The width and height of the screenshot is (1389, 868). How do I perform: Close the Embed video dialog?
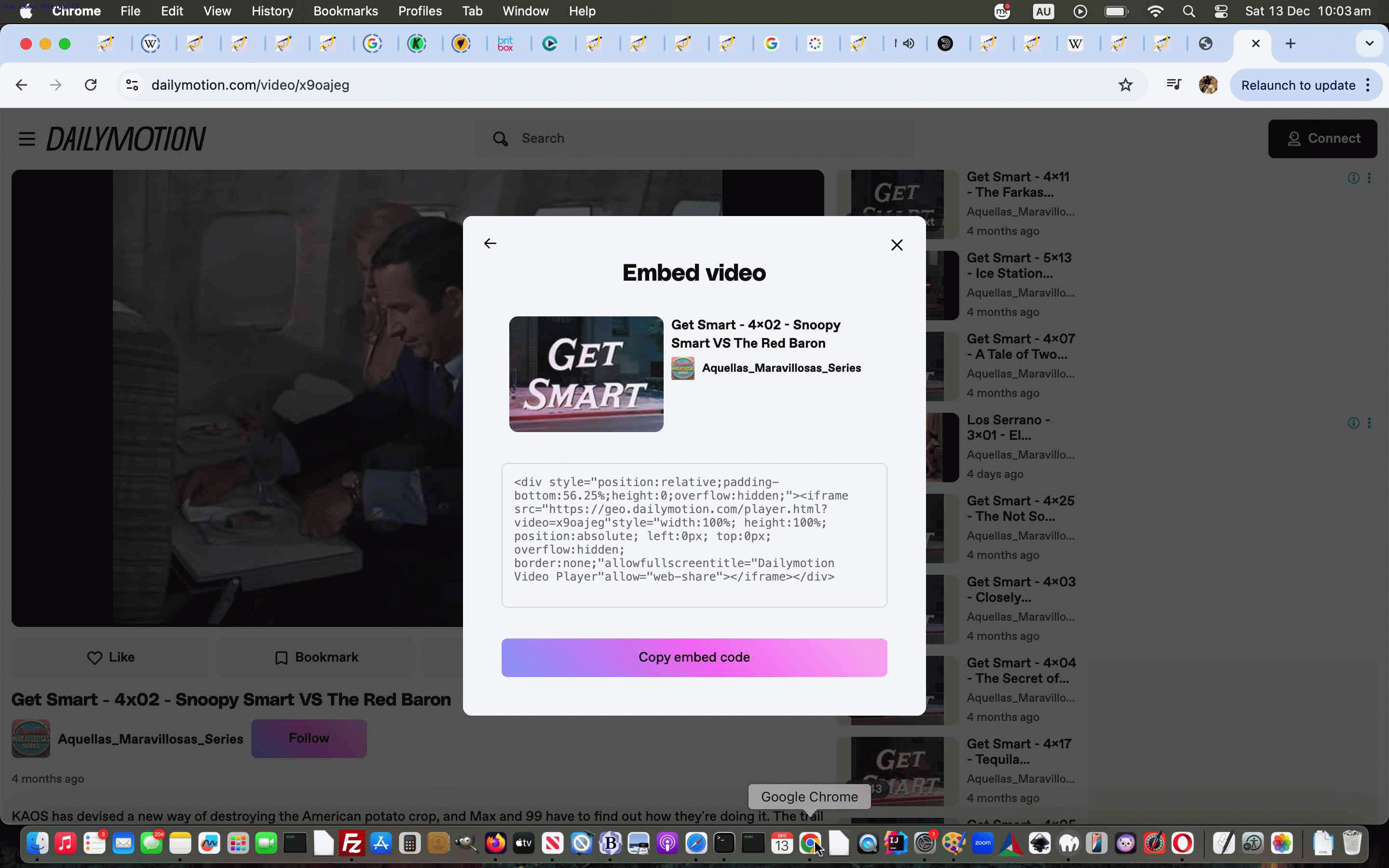point(897,245)
